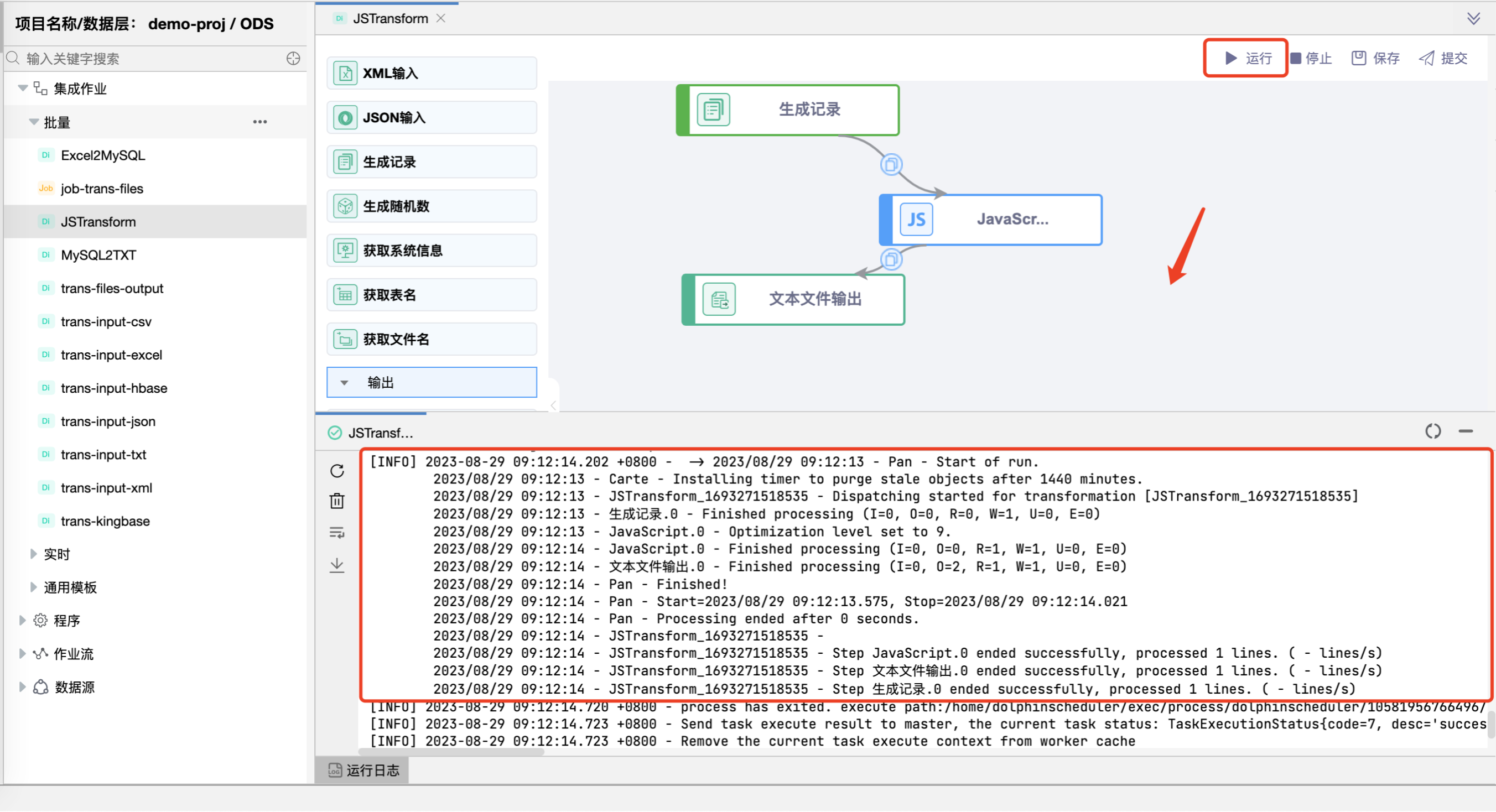Click the log panel refresh icon
This screenshot has width=1496, height=812.
[x=337, y=471]
